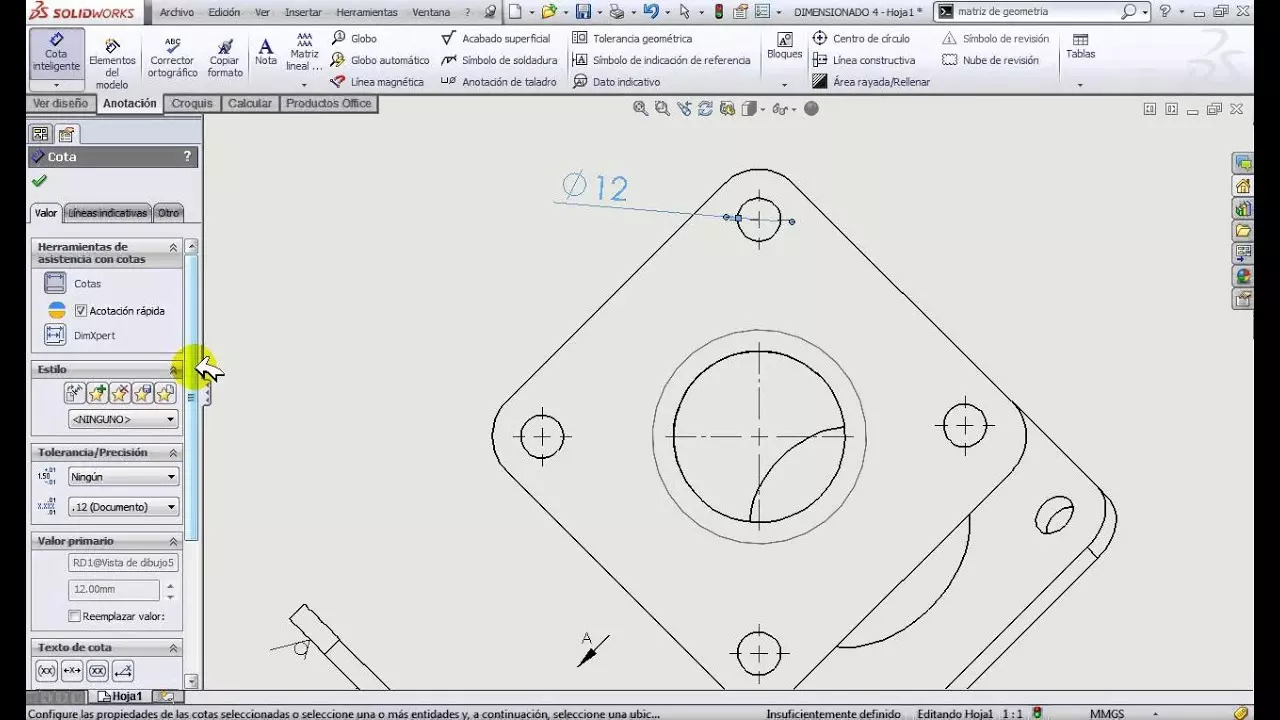
Task: Open the NINGUNO style dropdown
Action: (x=123, y=419)
